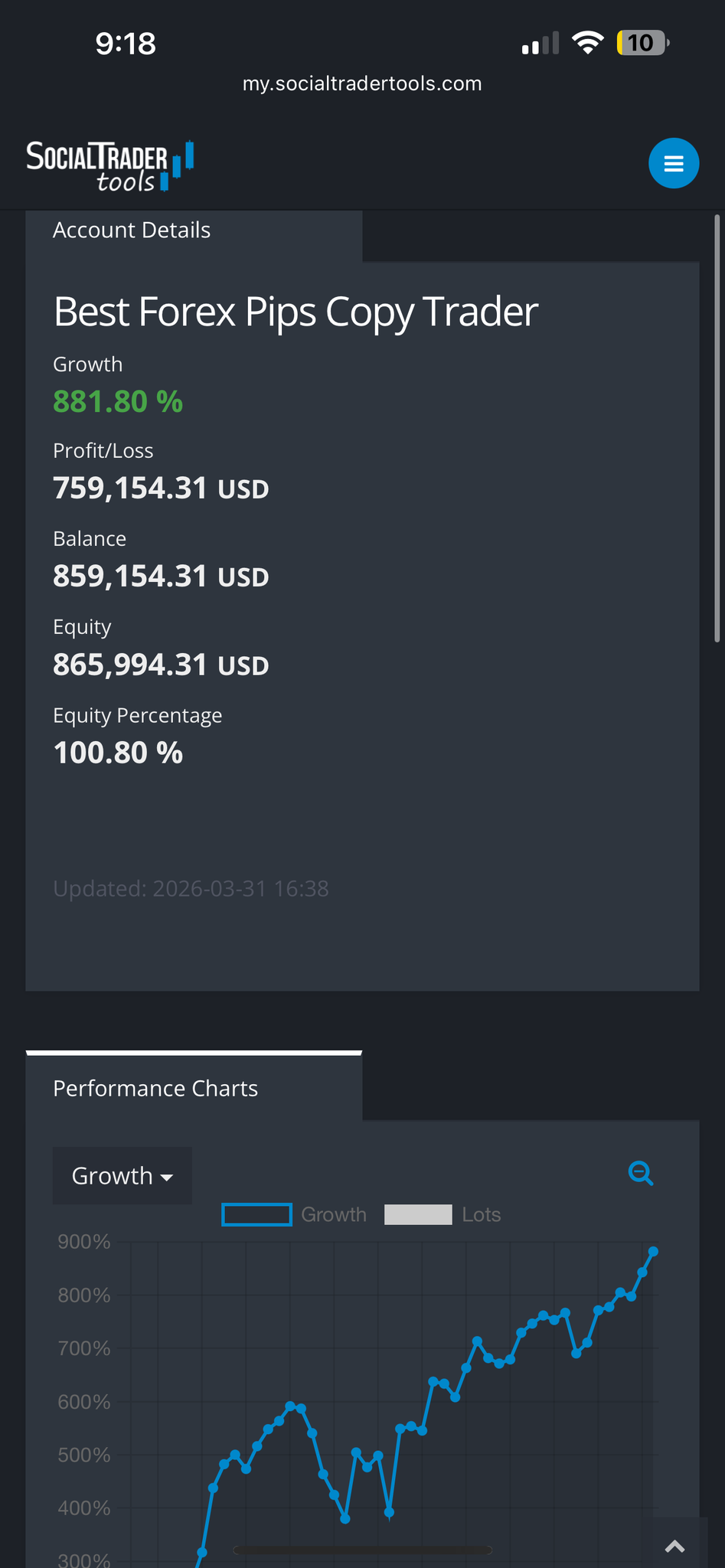Tap the my.socialtradertools.com address bar
The width and height of the screenshot is (725, 1568).
[362, 83]
